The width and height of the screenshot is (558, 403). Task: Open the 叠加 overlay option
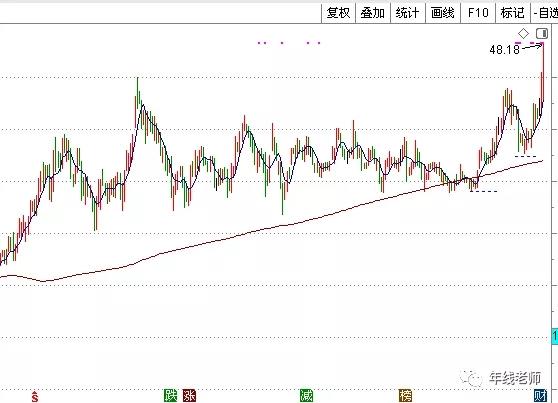click(373, 13)
